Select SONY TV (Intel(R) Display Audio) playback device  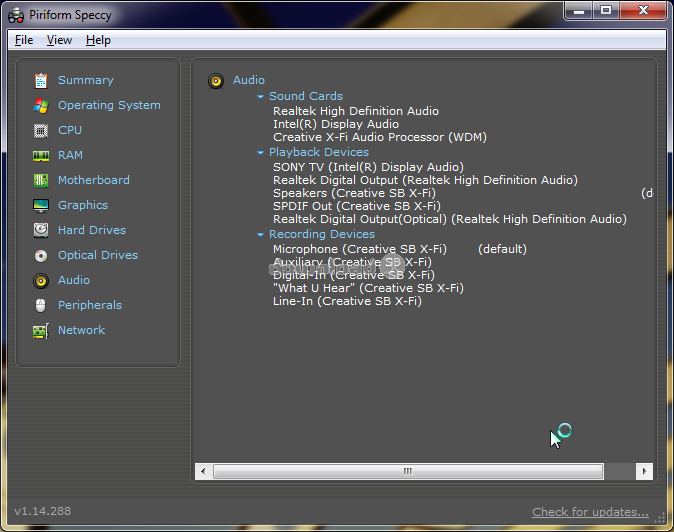(368, 167)
